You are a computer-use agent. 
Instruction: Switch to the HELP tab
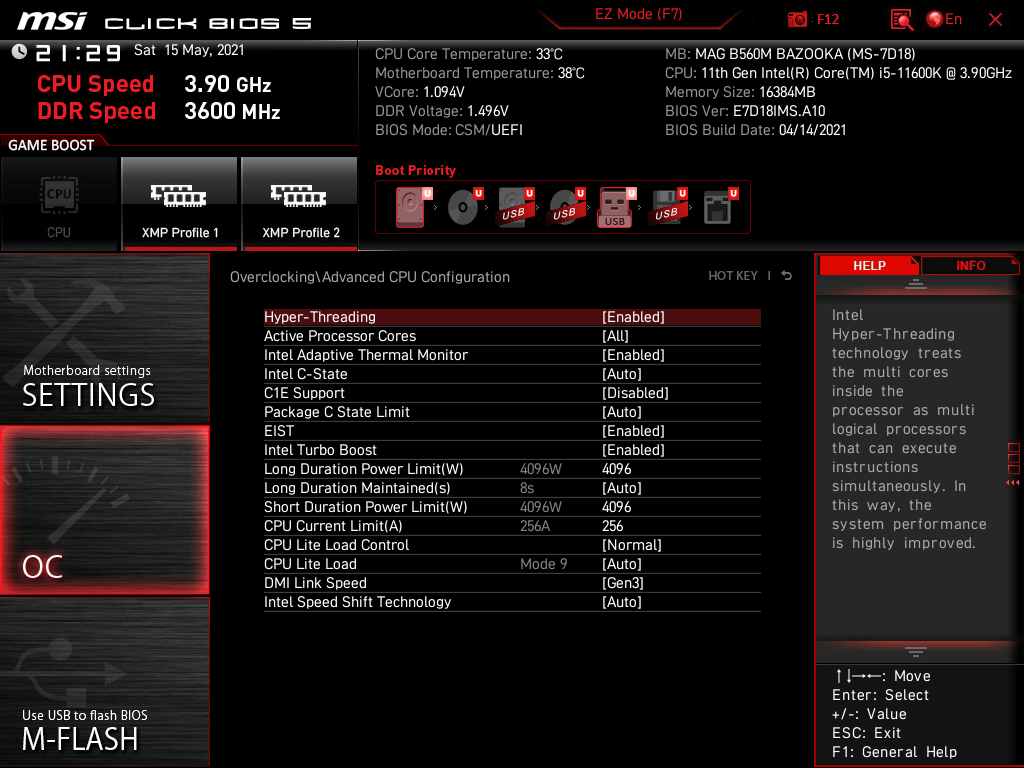coord(869,266)
